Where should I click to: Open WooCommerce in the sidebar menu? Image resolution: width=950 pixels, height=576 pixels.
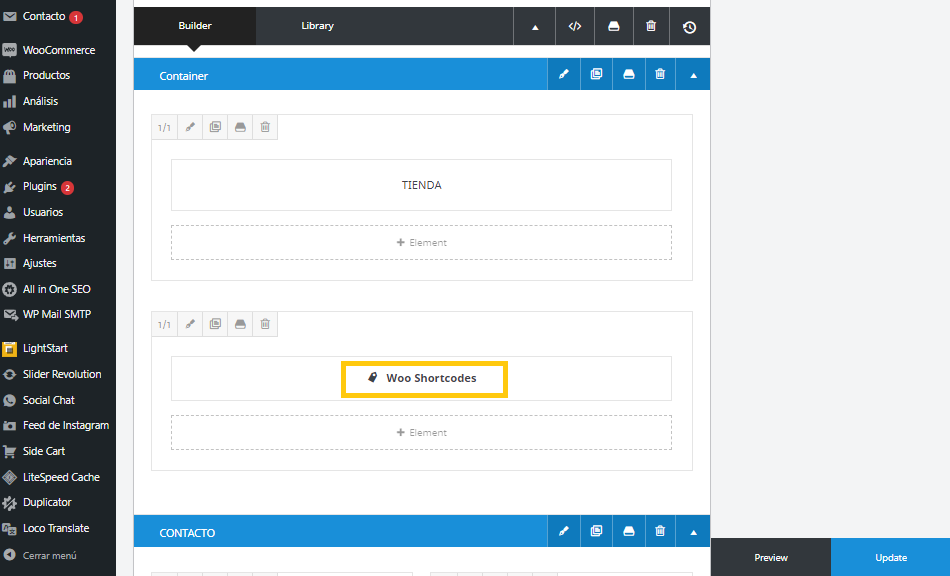(59, 50)
